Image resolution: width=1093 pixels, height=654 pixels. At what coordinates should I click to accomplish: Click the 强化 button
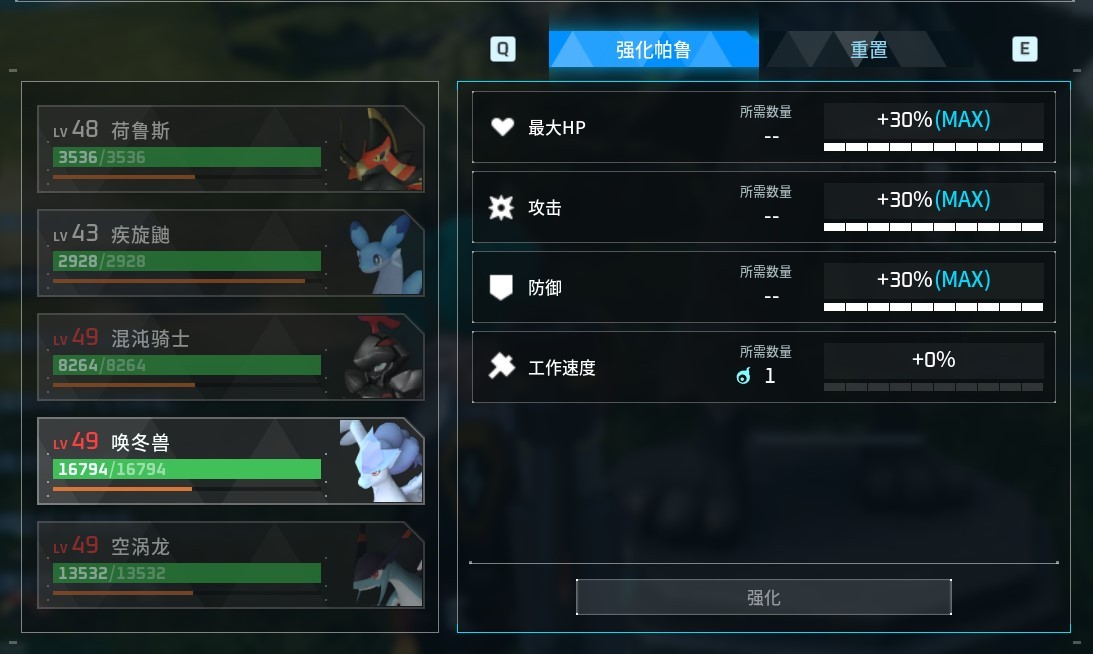pyautogui.click(x=763, y=598)
